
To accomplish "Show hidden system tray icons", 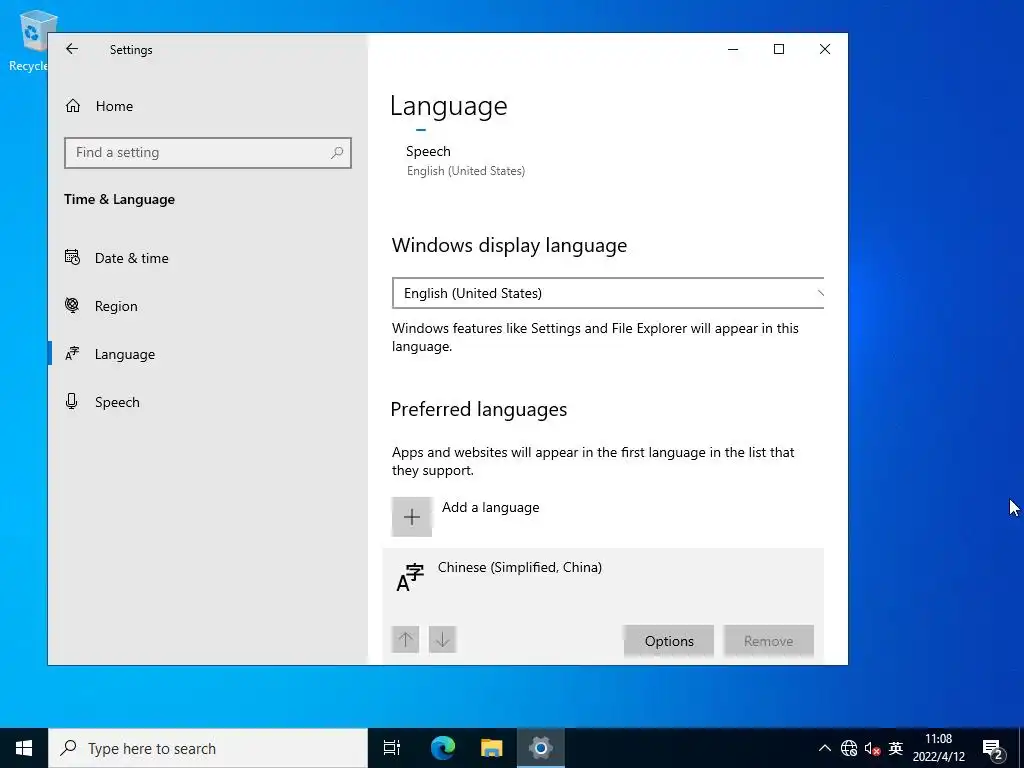I will [x=825, y=748].
